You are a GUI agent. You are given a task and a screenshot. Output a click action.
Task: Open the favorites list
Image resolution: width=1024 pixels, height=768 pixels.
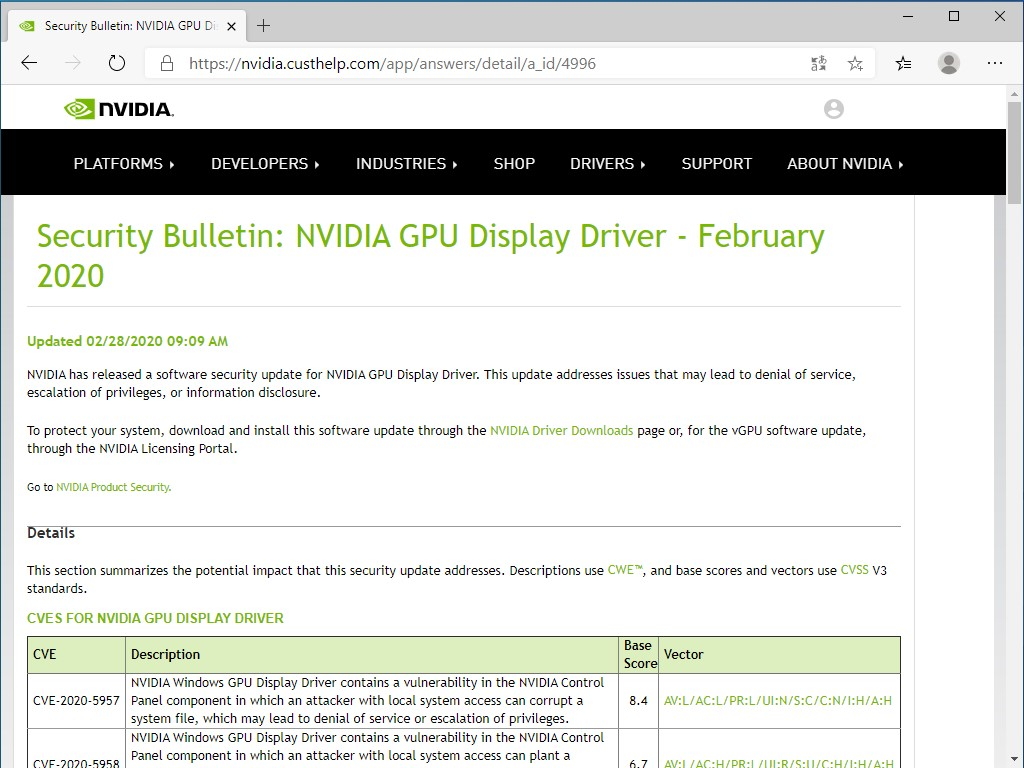pyautogui.click(x=904, y=63)
